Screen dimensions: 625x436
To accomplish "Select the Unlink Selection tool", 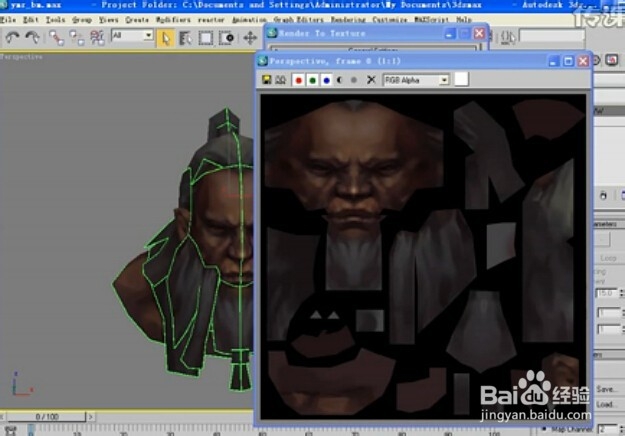I will click(x=77, y=38).
